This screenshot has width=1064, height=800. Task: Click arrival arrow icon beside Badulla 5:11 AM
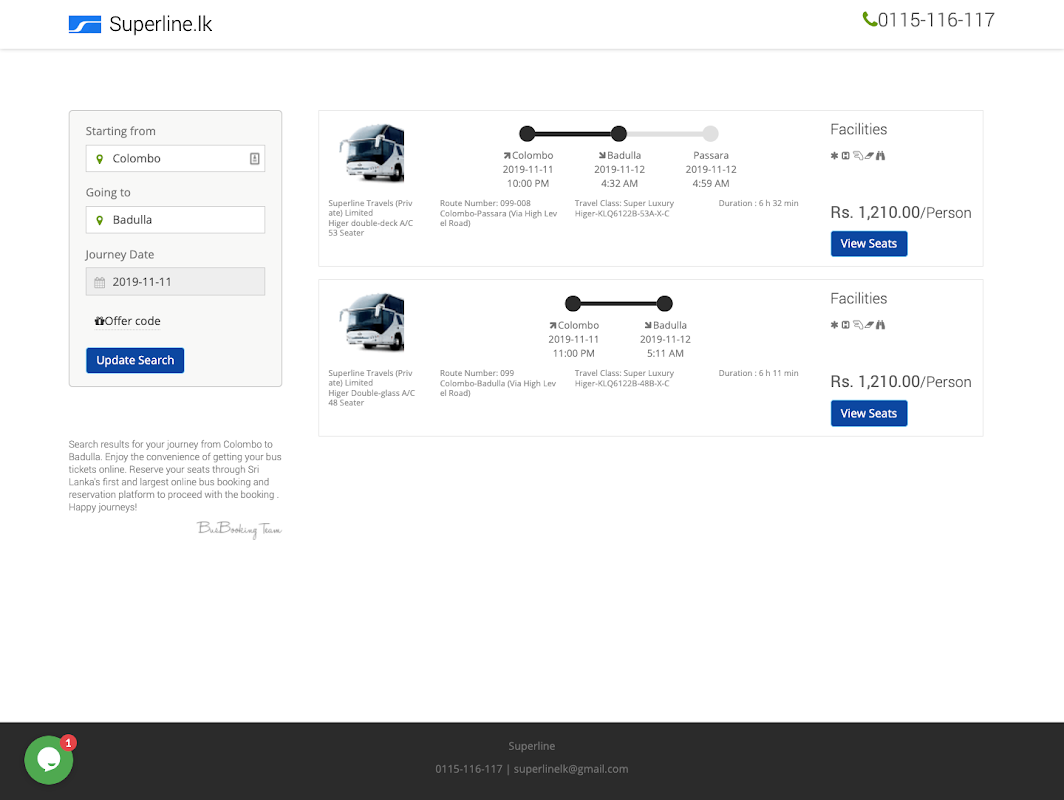pyautogui.click(x=648, y=326)
